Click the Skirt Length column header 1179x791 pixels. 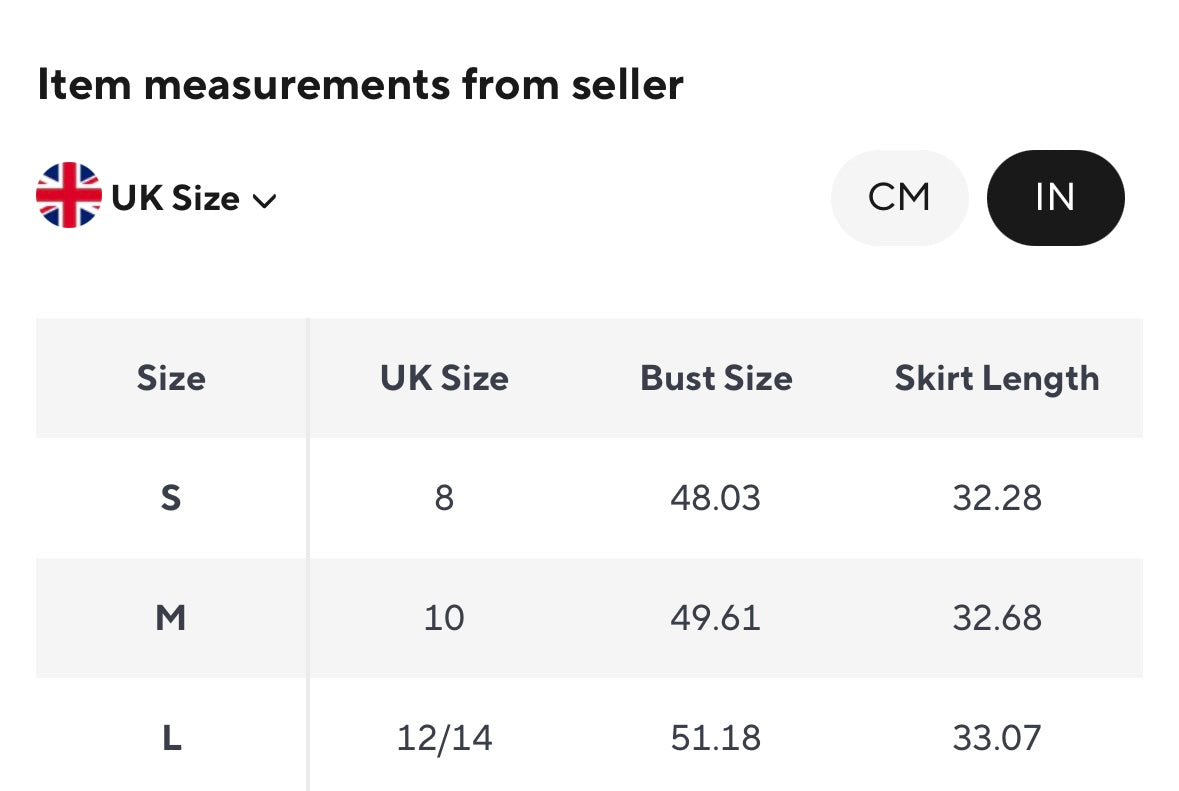(x=997, y=378)
